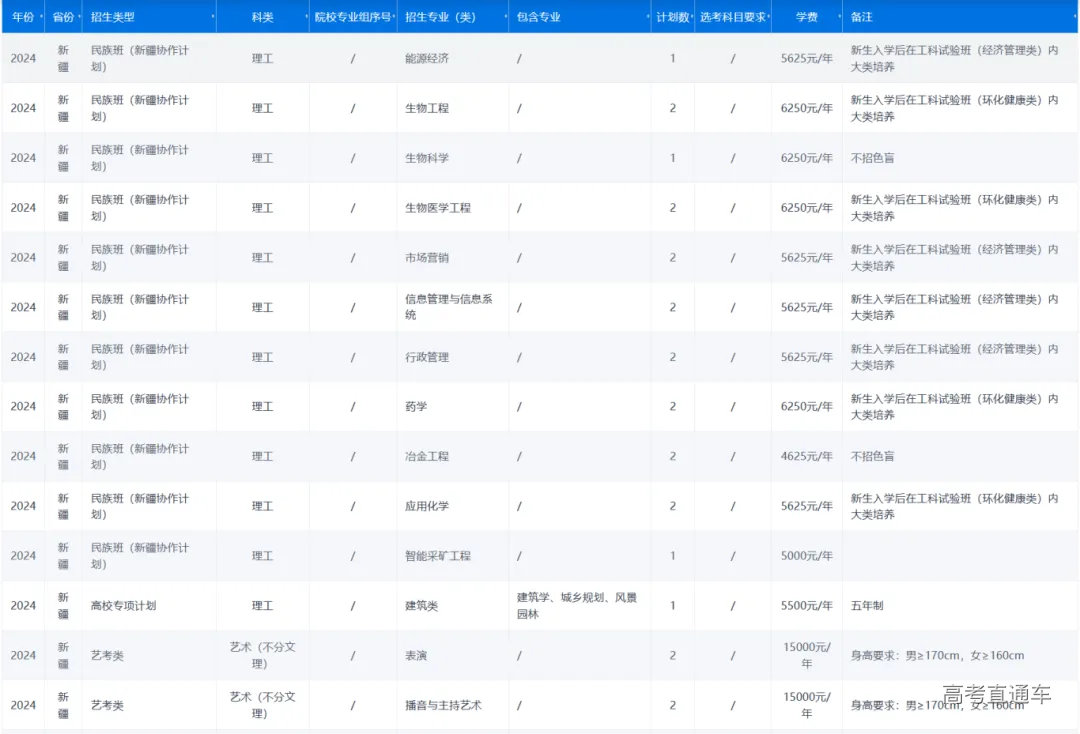1080x734 pixels.
Task: Click the 高校专项计划 enrollment type cell
Action: click(124, 606)
